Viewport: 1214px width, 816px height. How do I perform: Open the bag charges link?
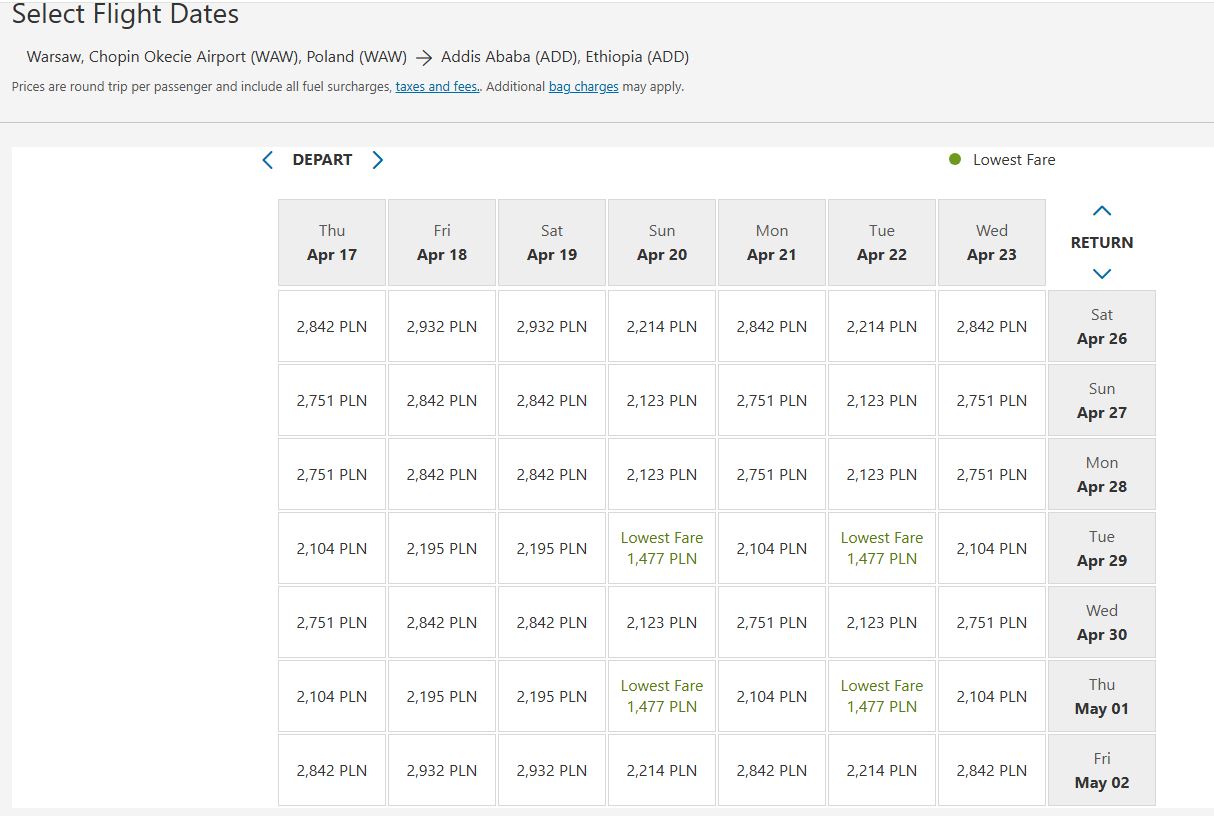584,87
